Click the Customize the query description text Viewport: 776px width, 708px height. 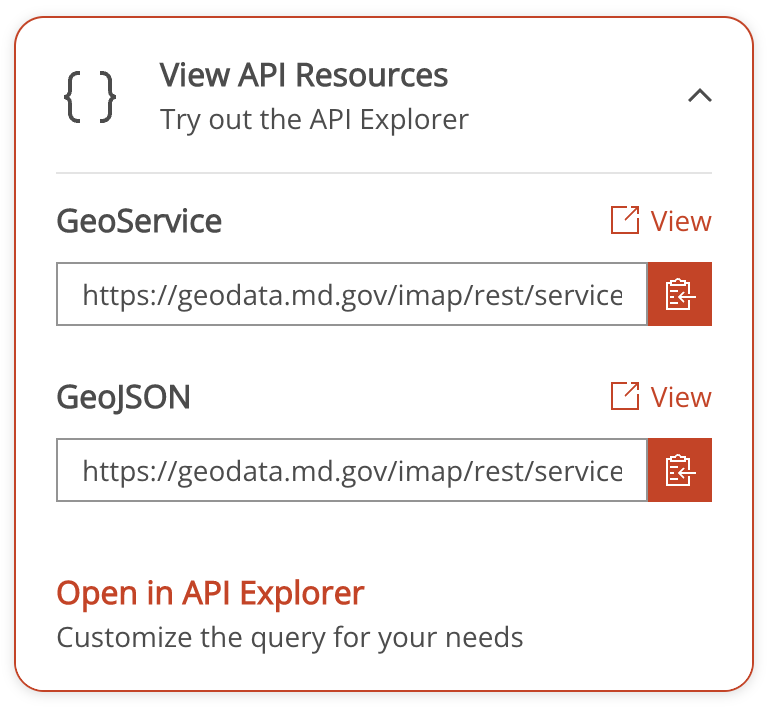coord(290,638)
